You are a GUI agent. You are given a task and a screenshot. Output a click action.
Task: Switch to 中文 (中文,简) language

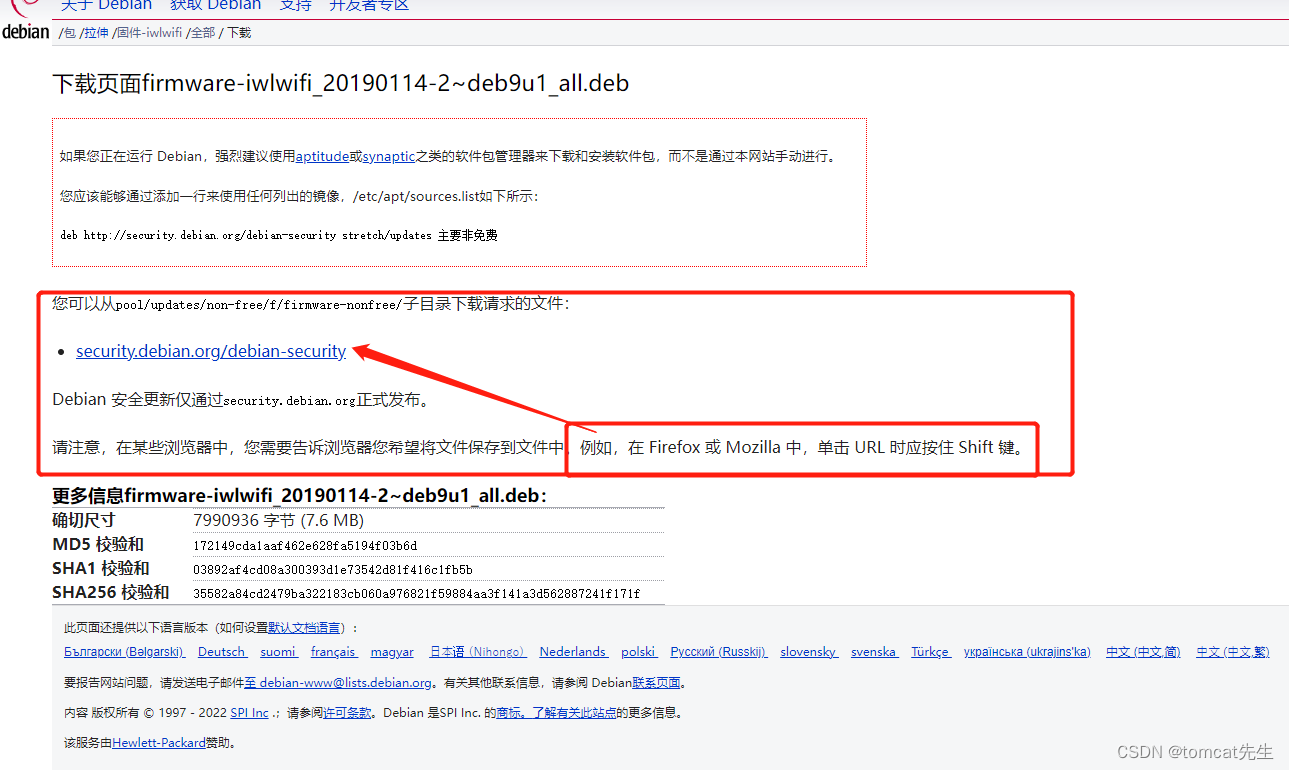pos(1143,652)
